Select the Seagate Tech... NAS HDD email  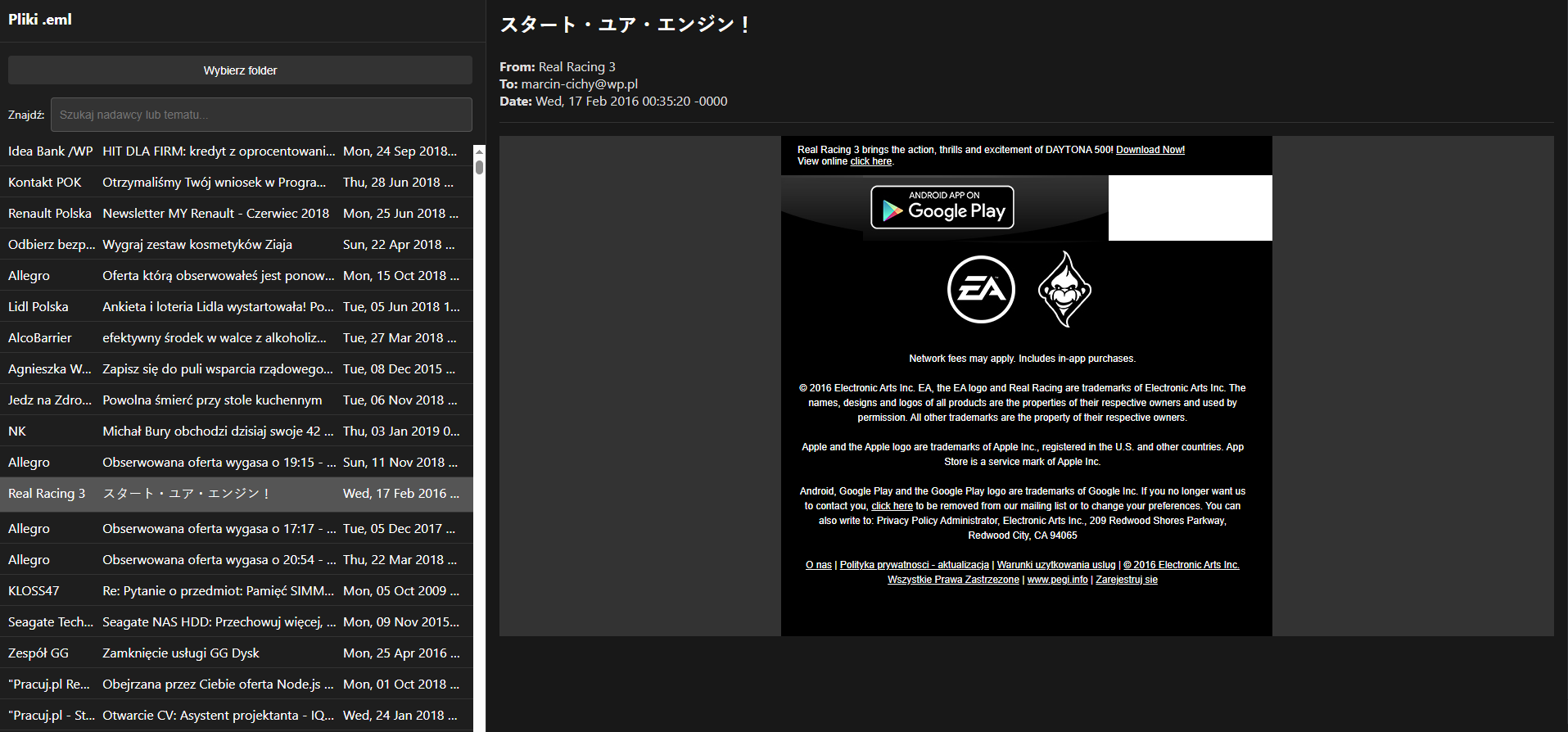click(237, 621)
